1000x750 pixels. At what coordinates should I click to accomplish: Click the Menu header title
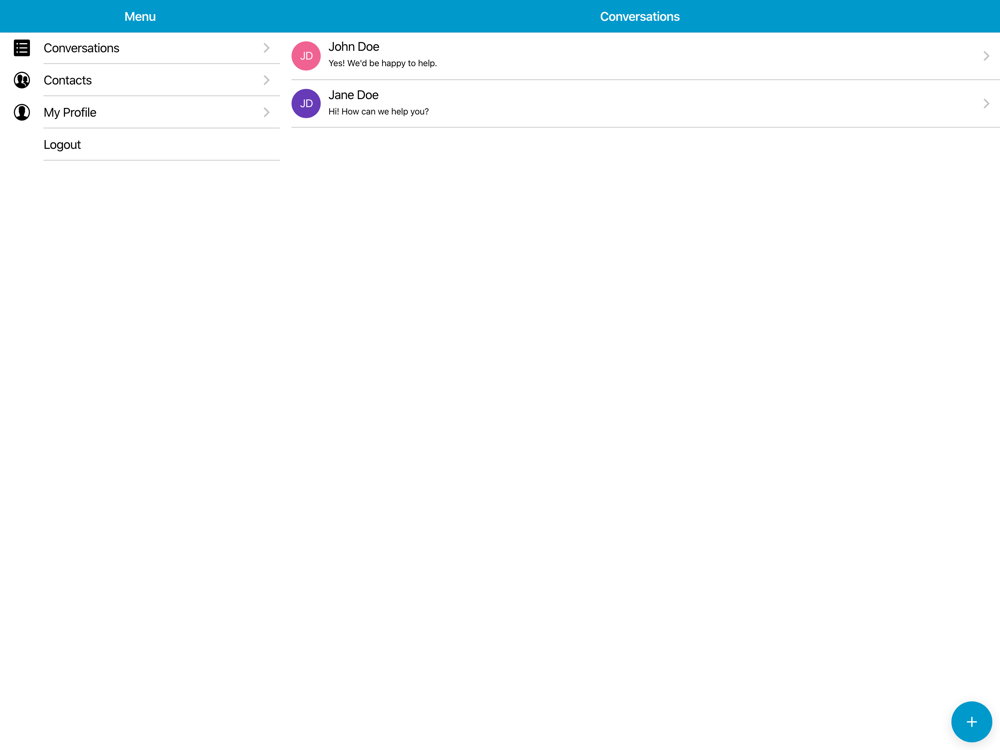coord(140,17)
